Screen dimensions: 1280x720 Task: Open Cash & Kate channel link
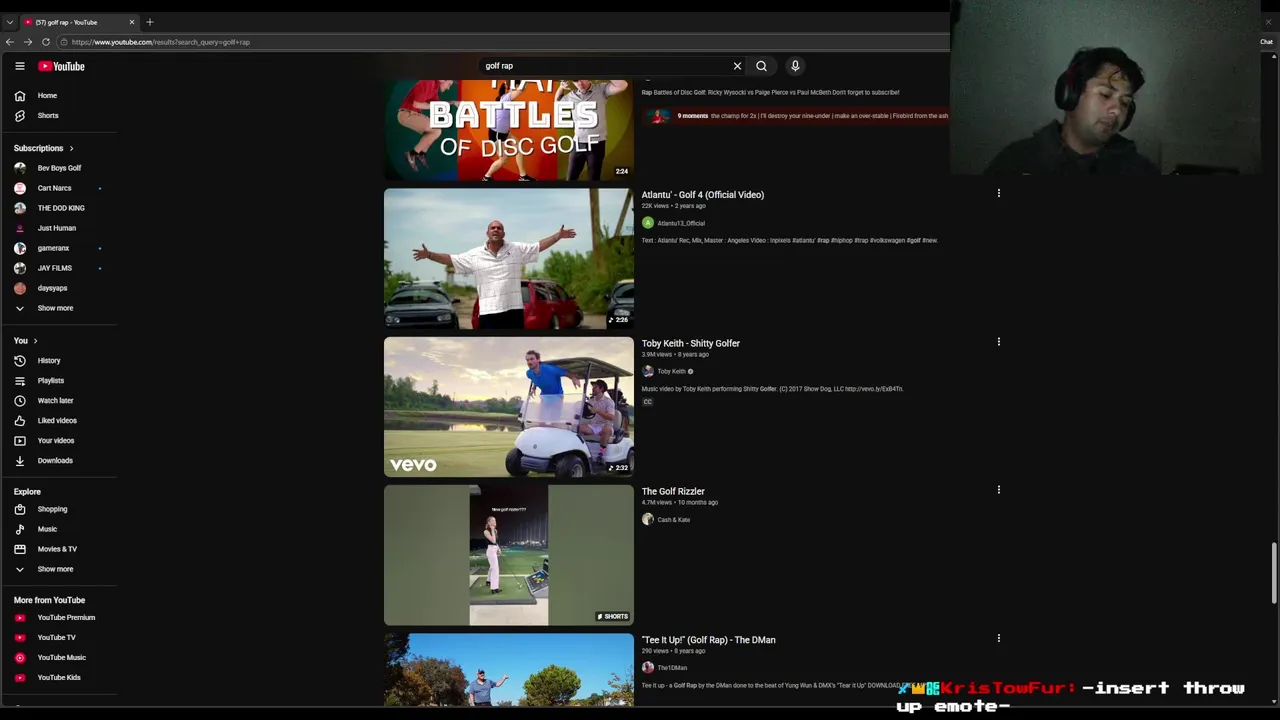click(673, 520)
